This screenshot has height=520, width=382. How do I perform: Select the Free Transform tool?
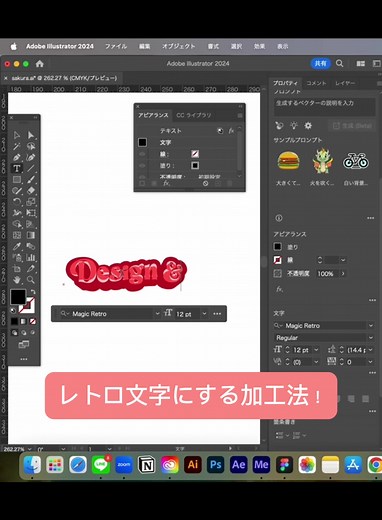[x=31, y=213]
